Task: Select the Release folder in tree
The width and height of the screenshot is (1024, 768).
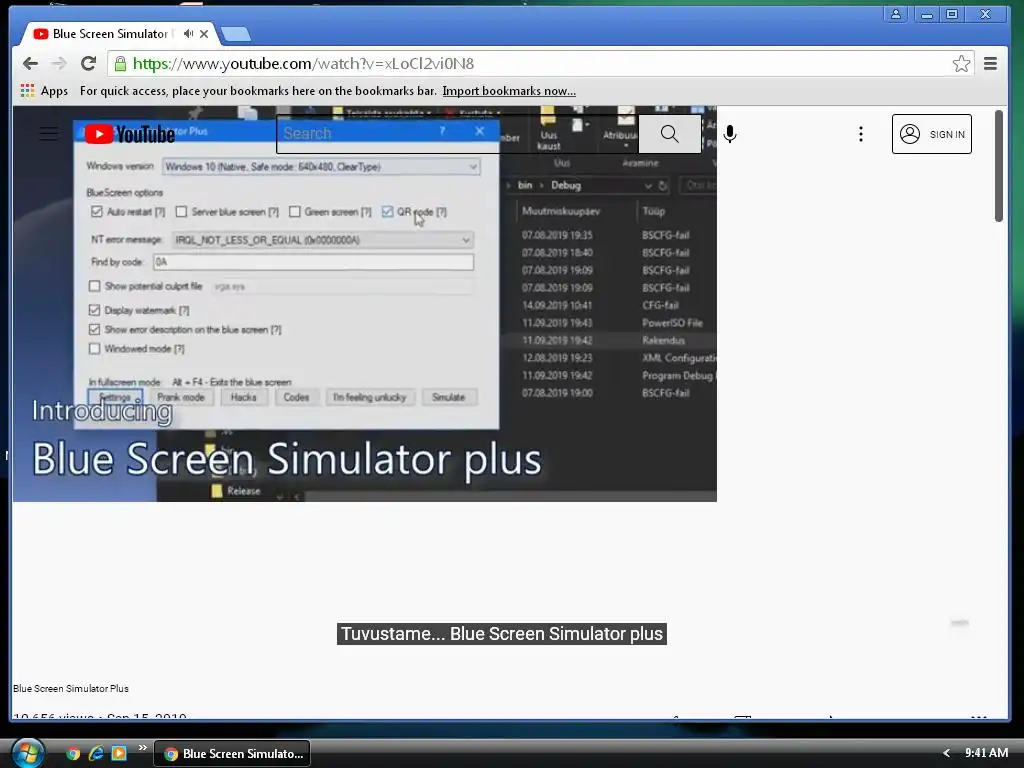Action: tap(236, 491)
